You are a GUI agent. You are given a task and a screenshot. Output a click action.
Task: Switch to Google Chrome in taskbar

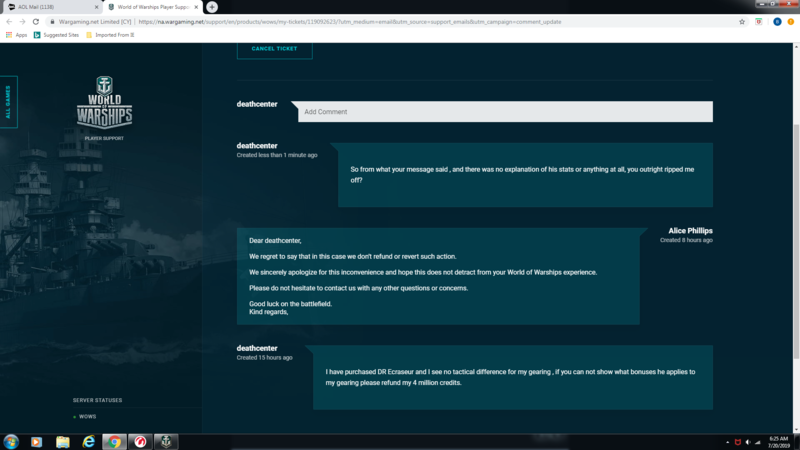click(x=114, y=442)
